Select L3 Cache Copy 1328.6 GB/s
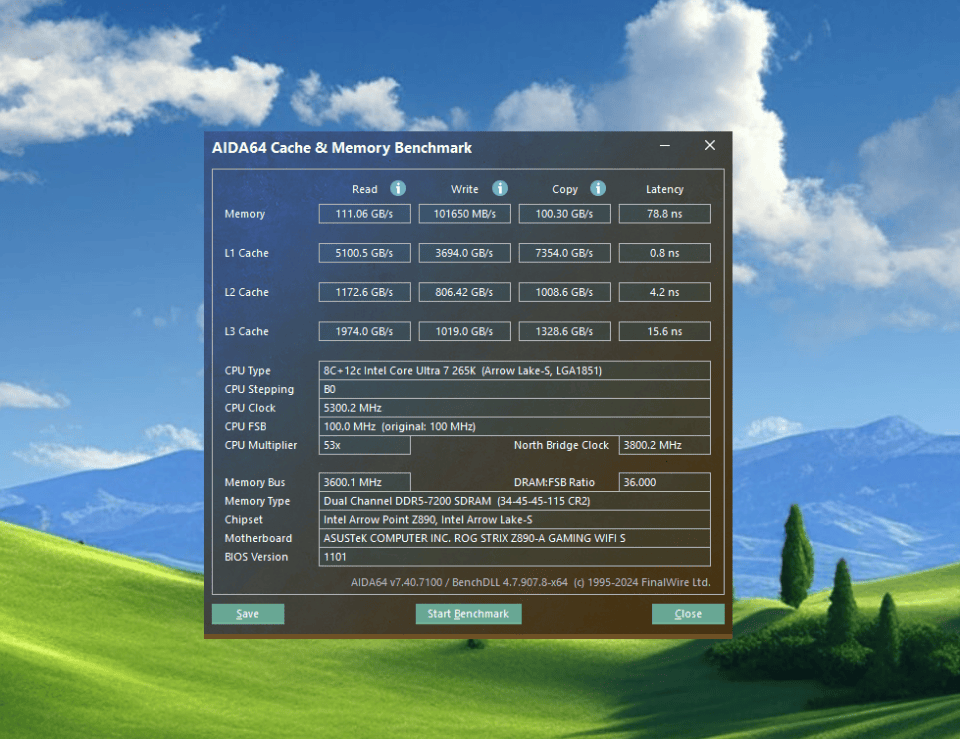The image size is (960, 739). (x=564, y=331)
